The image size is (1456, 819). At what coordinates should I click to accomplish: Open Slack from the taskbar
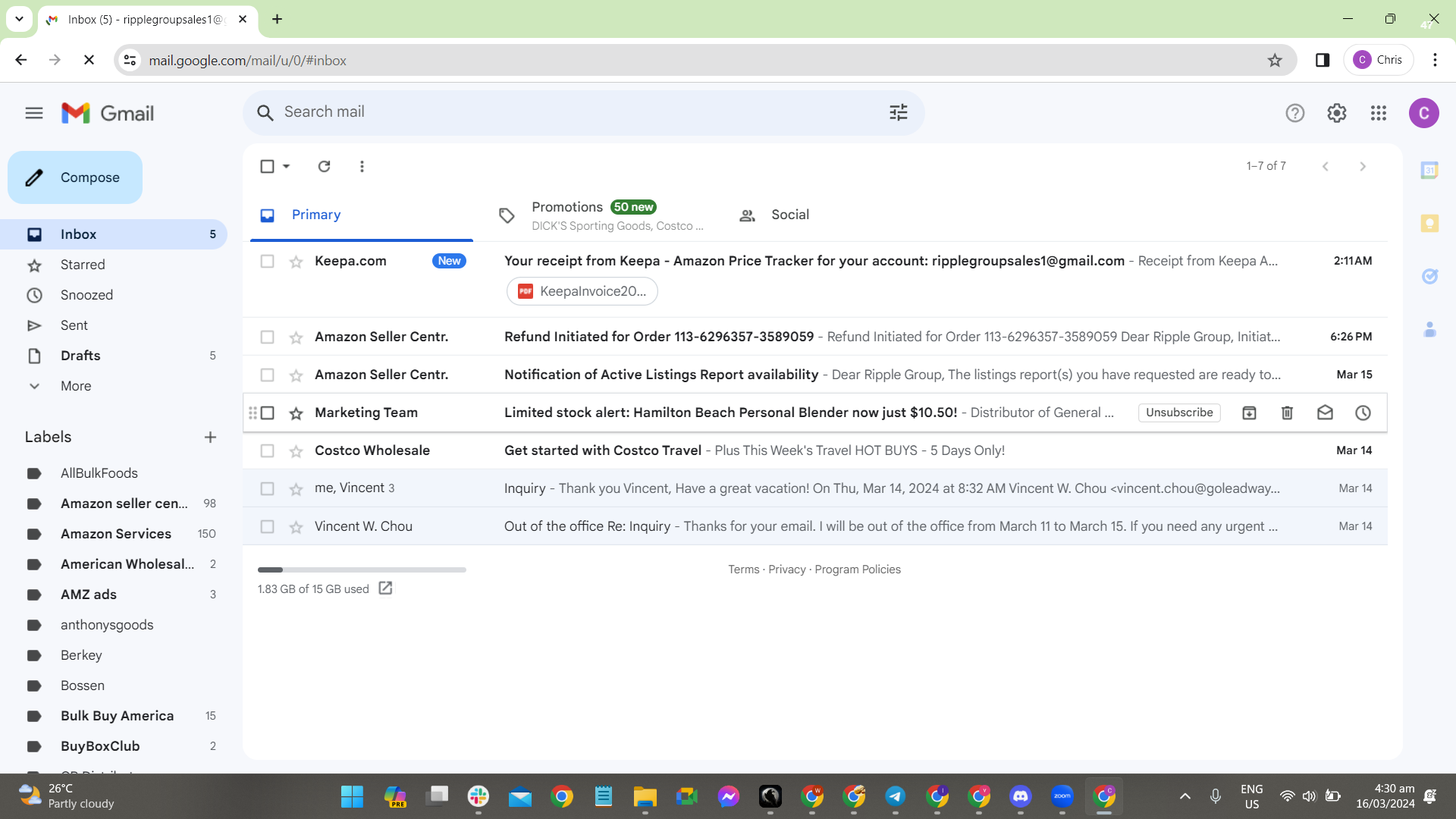pos(479,796)
